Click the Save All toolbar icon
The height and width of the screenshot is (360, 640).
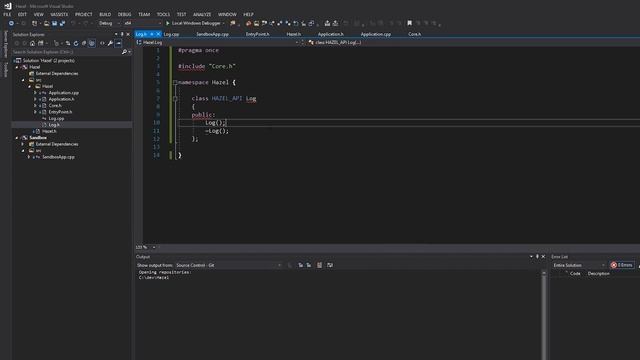pyautogui.click(x=62, y=24)
